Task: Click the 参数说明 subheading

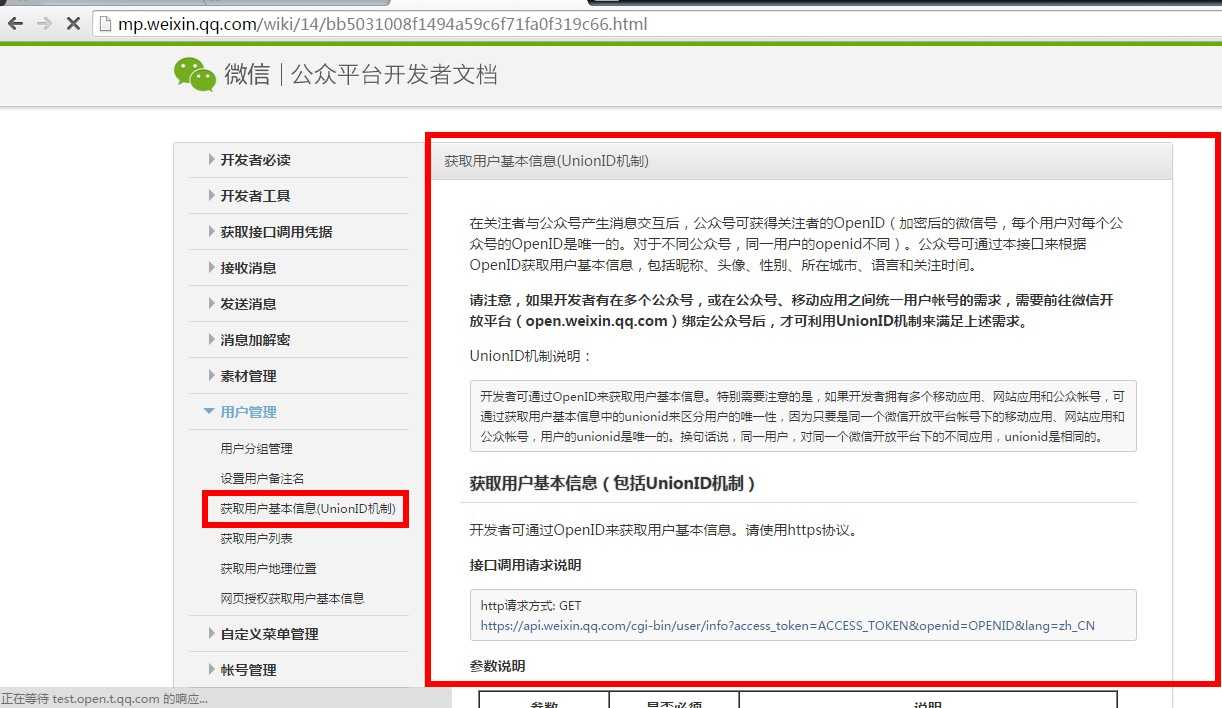Action: [x=497, y=666]
